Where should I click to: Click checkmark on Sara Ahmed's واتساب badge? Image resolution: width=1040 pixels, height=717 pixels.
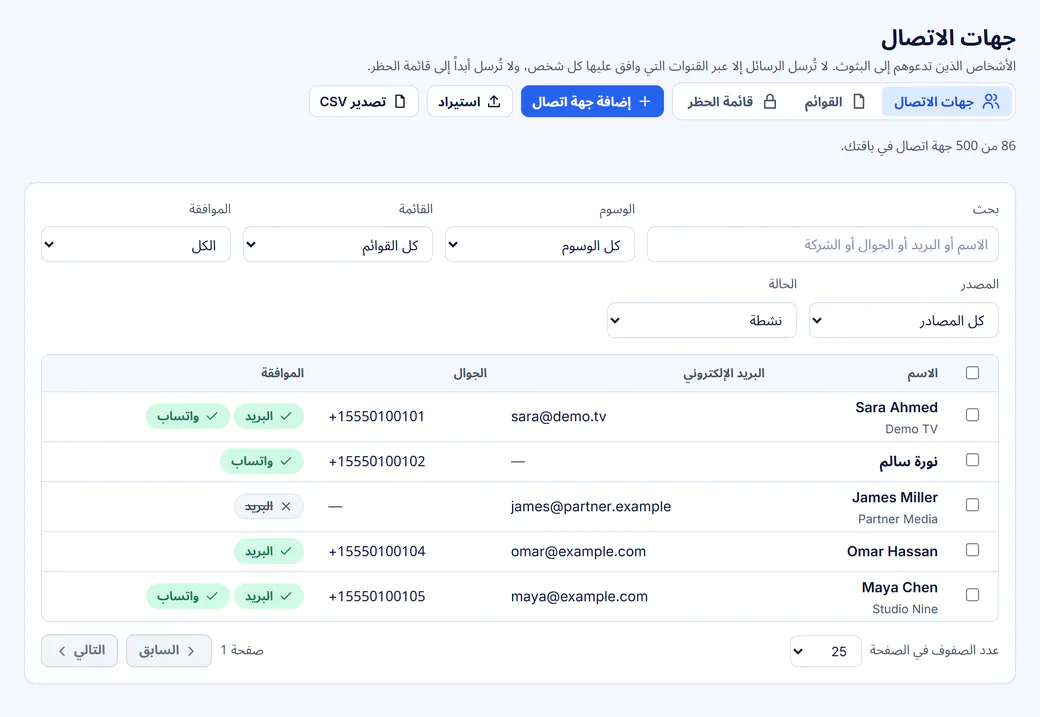(x=212, y=416)
